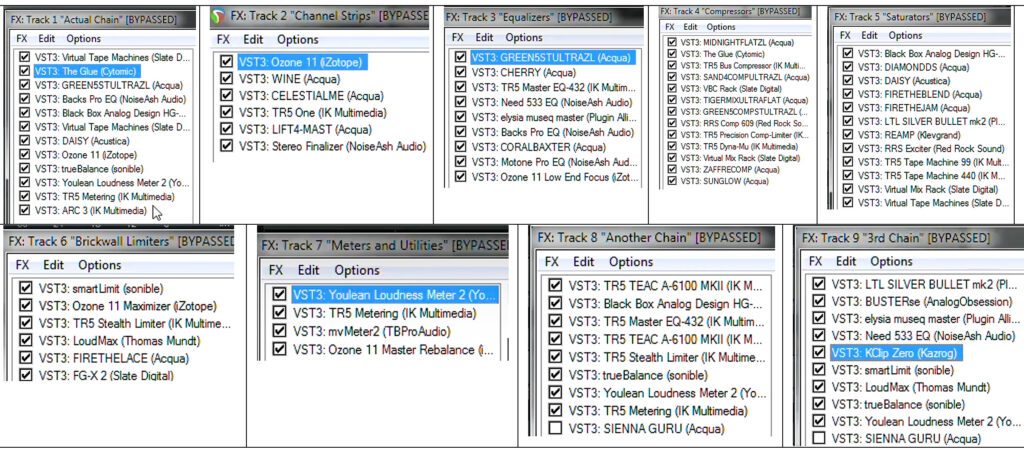Uncheck The Glue plugin in Track 1
This screenshot has height=449, width=1024.
point(24,72)
